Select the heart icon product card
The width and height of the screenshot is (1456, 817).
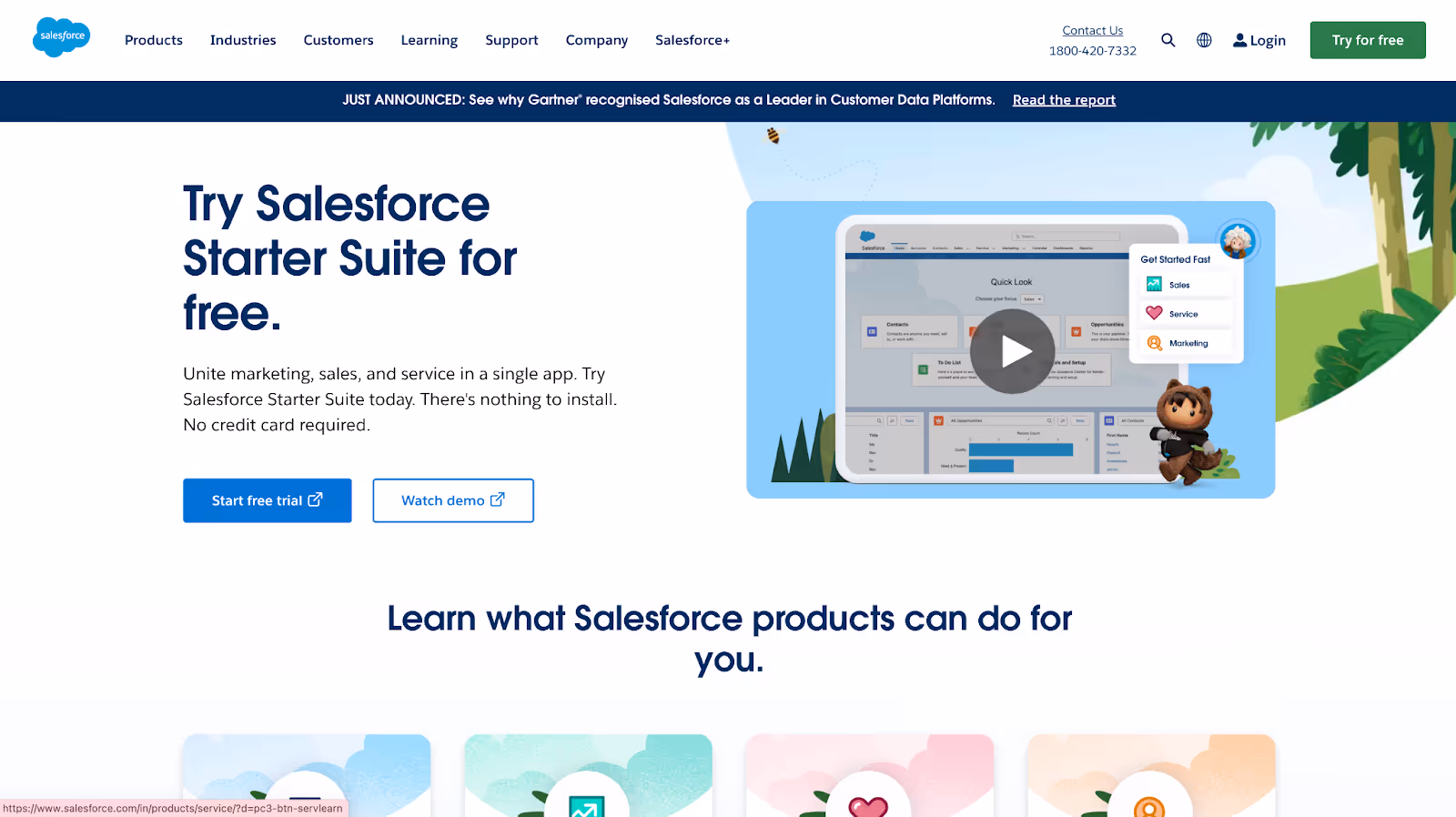click(869, 776)
